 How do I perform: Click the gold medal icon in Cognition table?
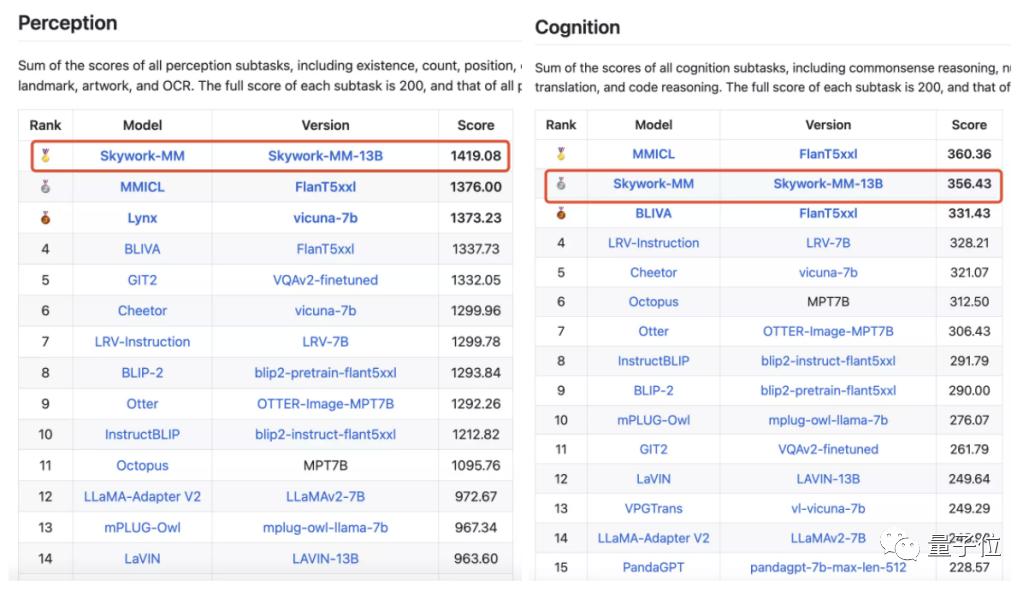point(561,154)
